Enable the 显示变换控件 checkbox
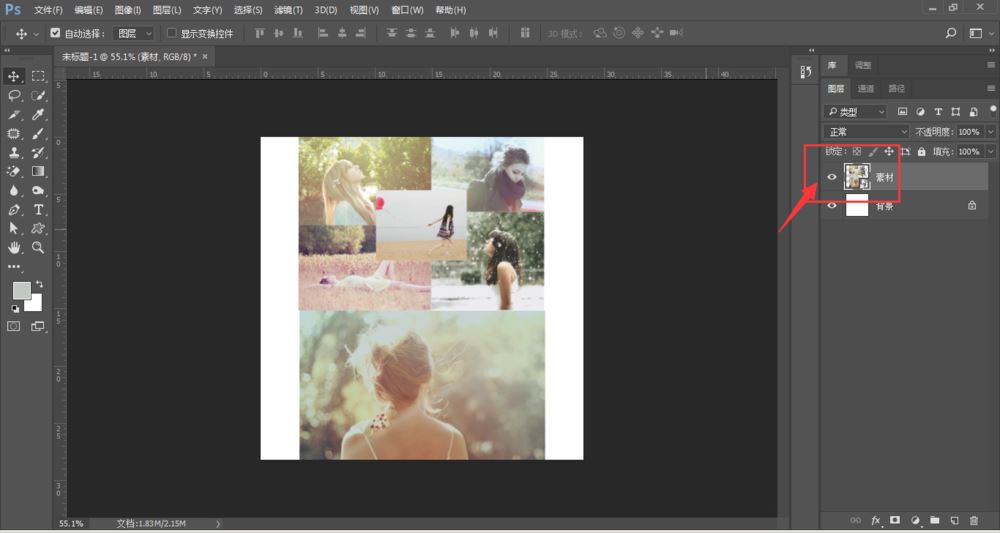 click(171, 33)
